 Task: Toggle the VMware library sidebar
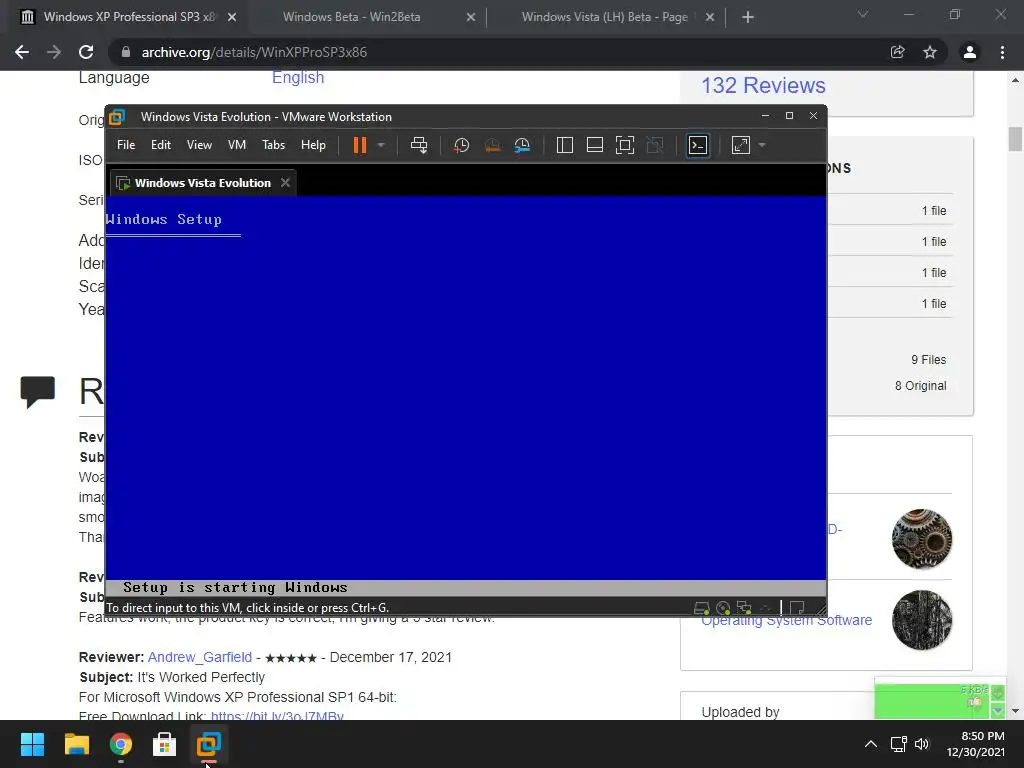coord(565,145)
